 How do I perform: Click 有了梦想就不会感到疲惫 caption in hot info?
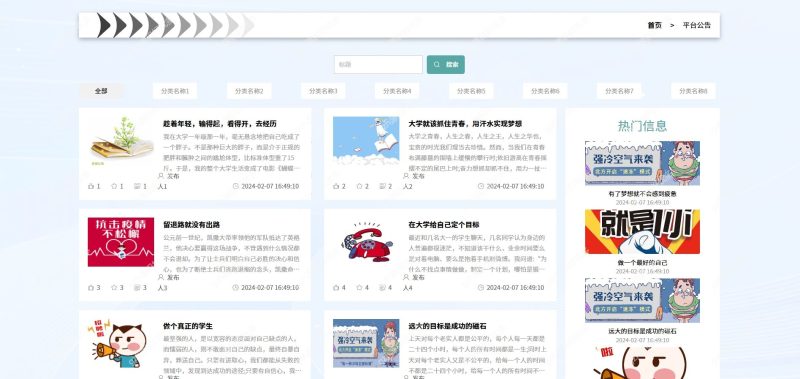642,194
